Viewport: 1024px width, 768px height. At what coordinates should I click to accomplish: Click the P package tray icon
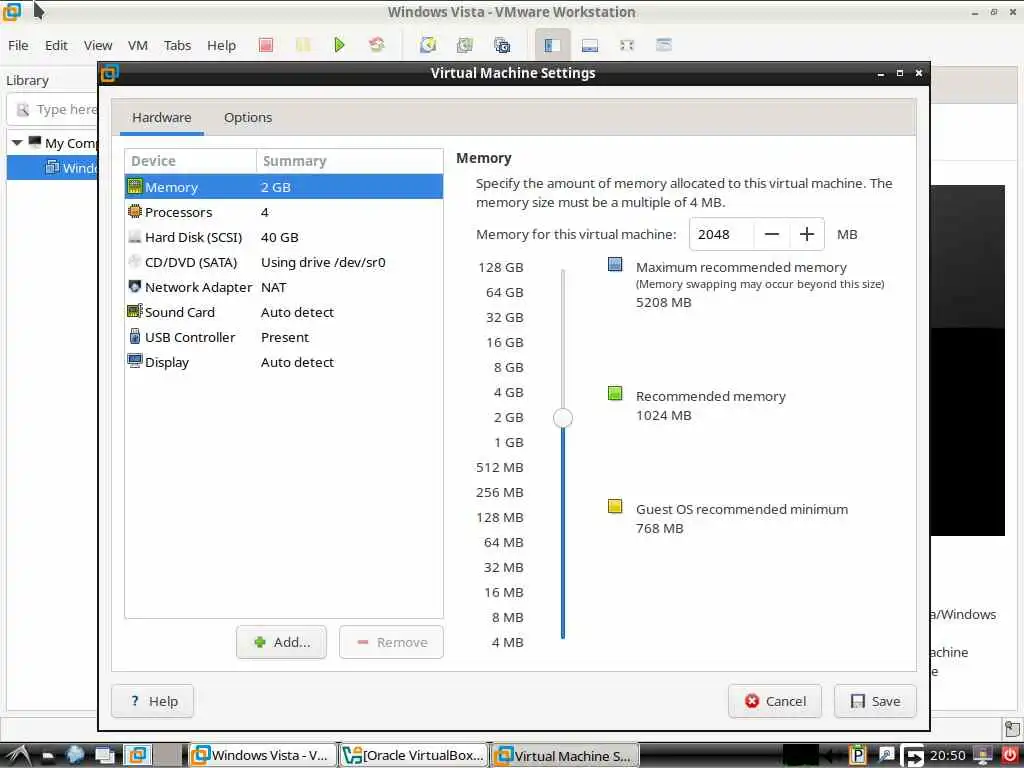coord(857,756)
